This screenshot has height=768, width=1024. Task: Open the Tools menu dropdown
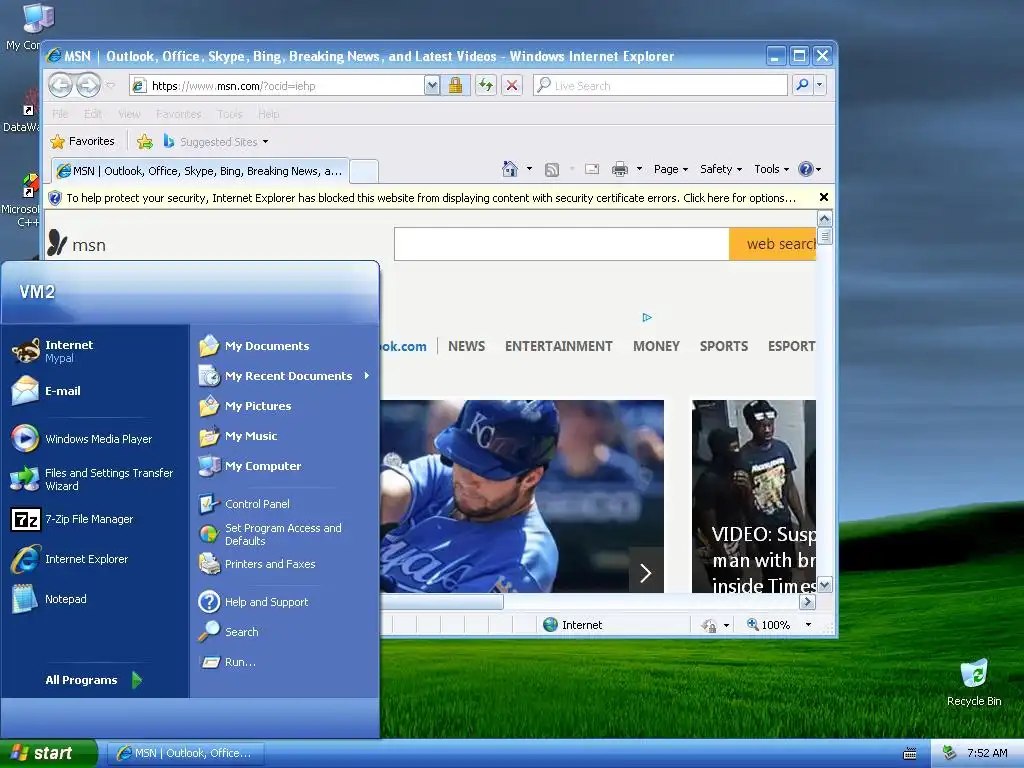pos(771,169)
